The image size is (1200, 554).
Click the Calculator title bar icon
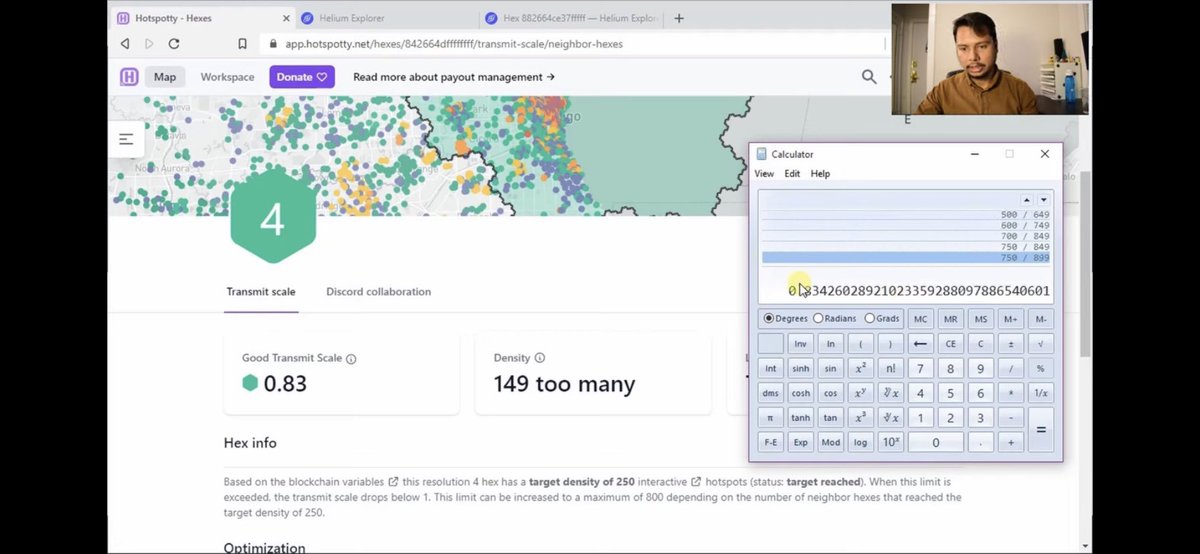pyautogui.click(x=762, y=154)
